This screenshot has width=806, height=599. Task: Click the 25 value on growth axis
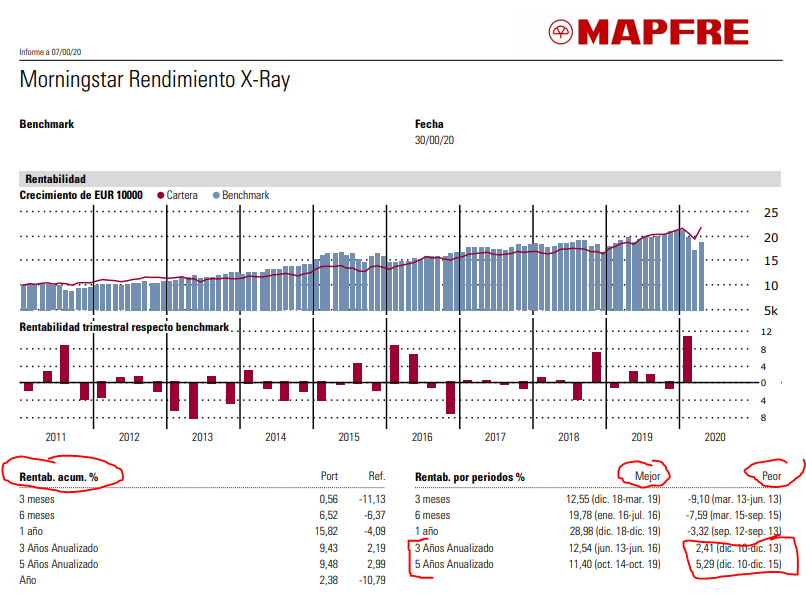click(771, 213)
